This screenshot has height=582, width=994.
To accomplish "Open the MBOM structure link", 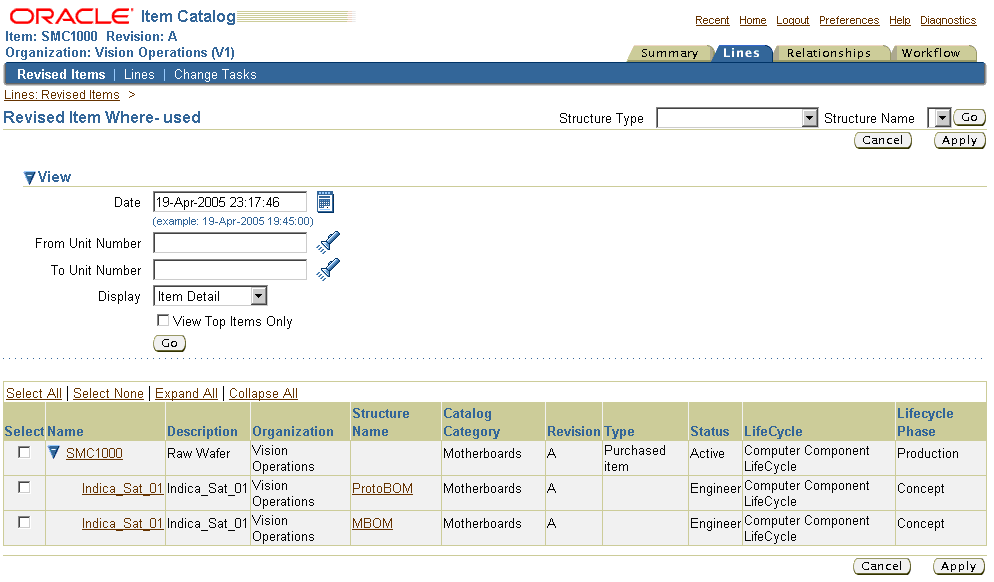I will pyautogui.click(x=372, y=523).
